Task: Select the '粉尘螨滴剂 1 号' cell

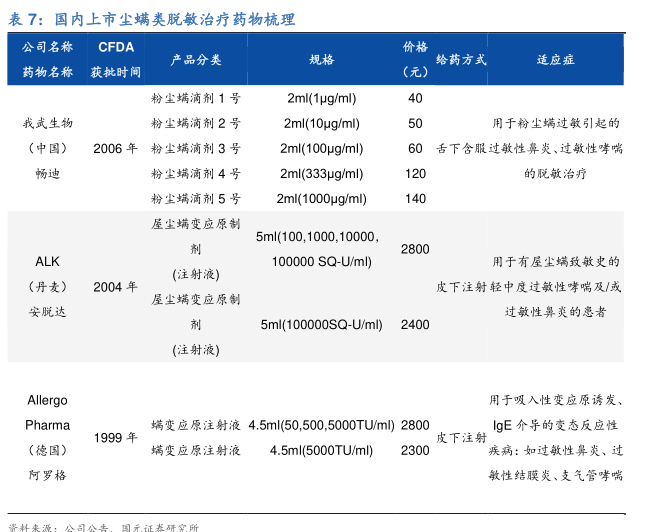Action: coord(196,98)
